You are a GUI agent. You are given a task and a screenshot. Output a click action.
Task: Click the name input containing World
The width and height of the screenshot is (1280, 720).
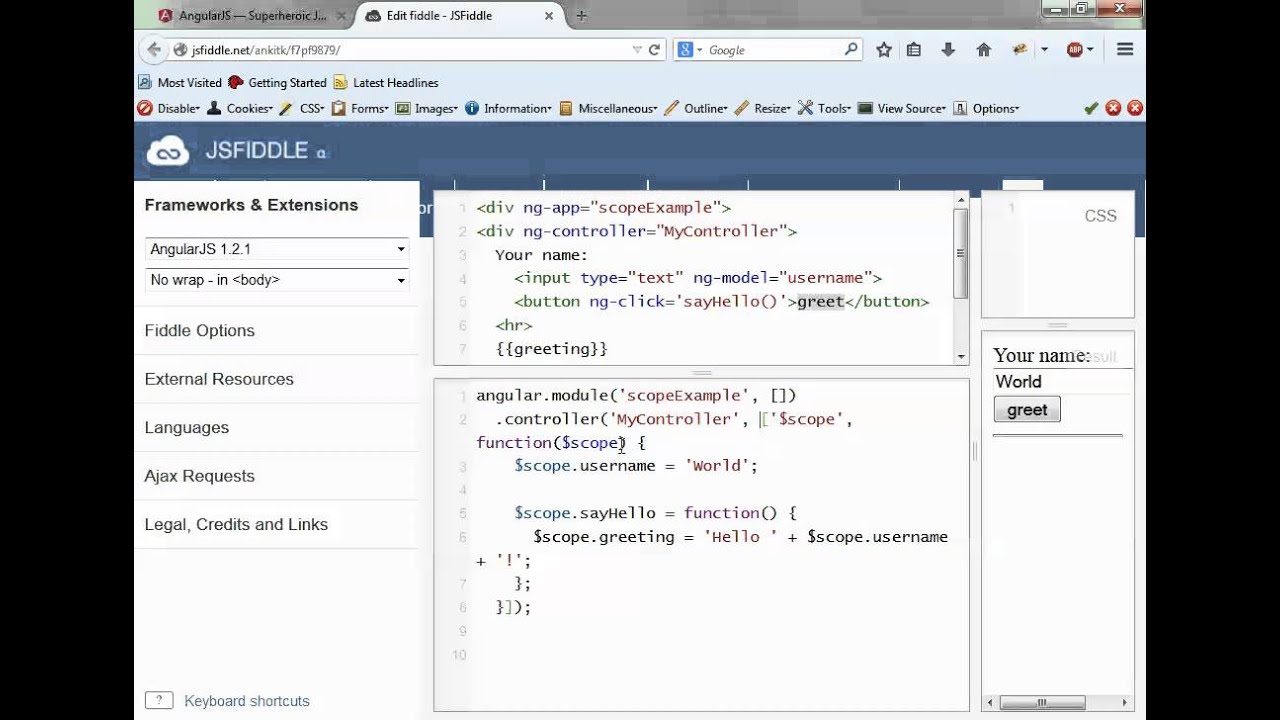[x=1063, y=381]
